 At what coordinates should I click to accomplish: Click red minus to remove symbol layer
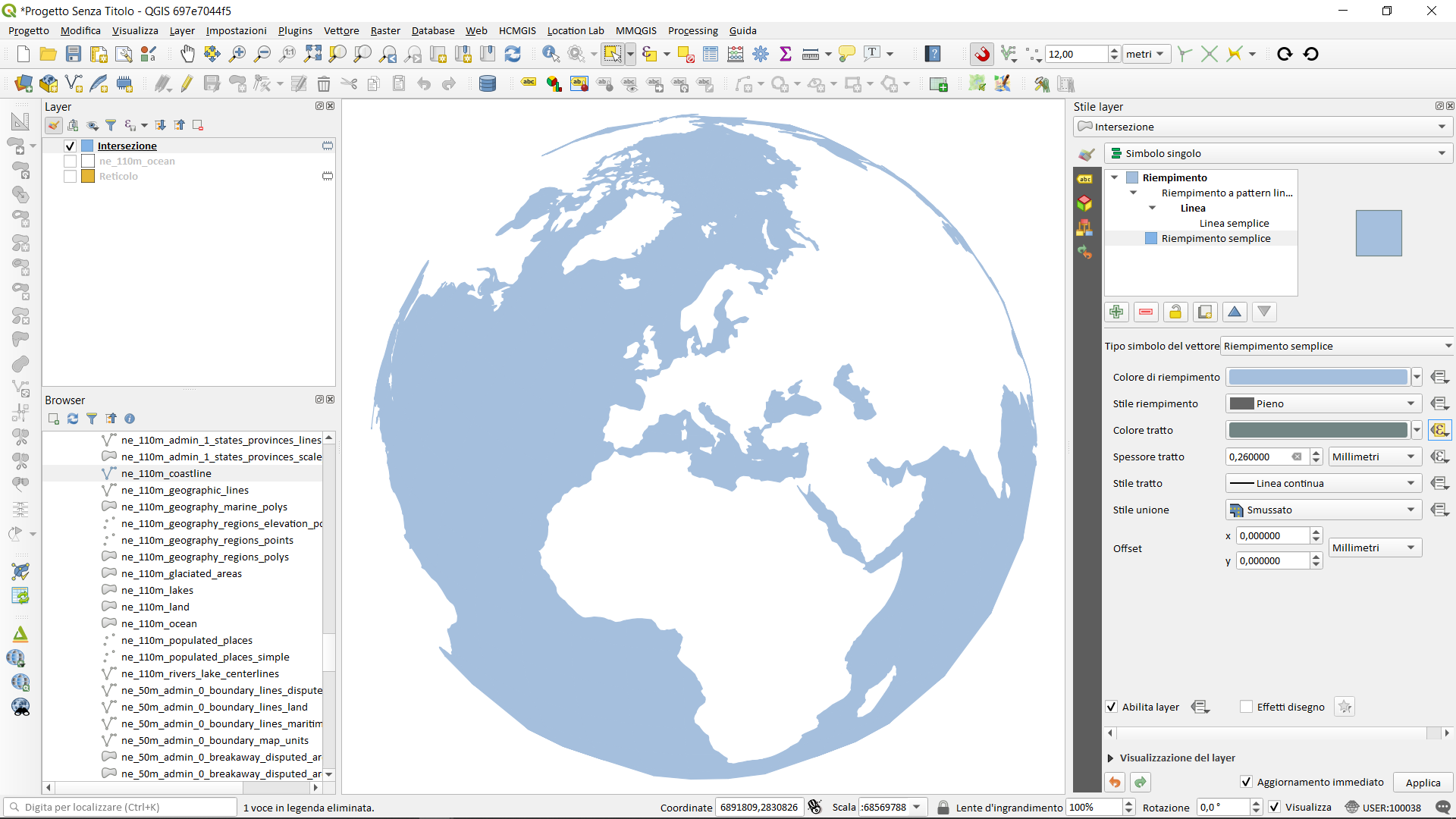(1146, 312)
